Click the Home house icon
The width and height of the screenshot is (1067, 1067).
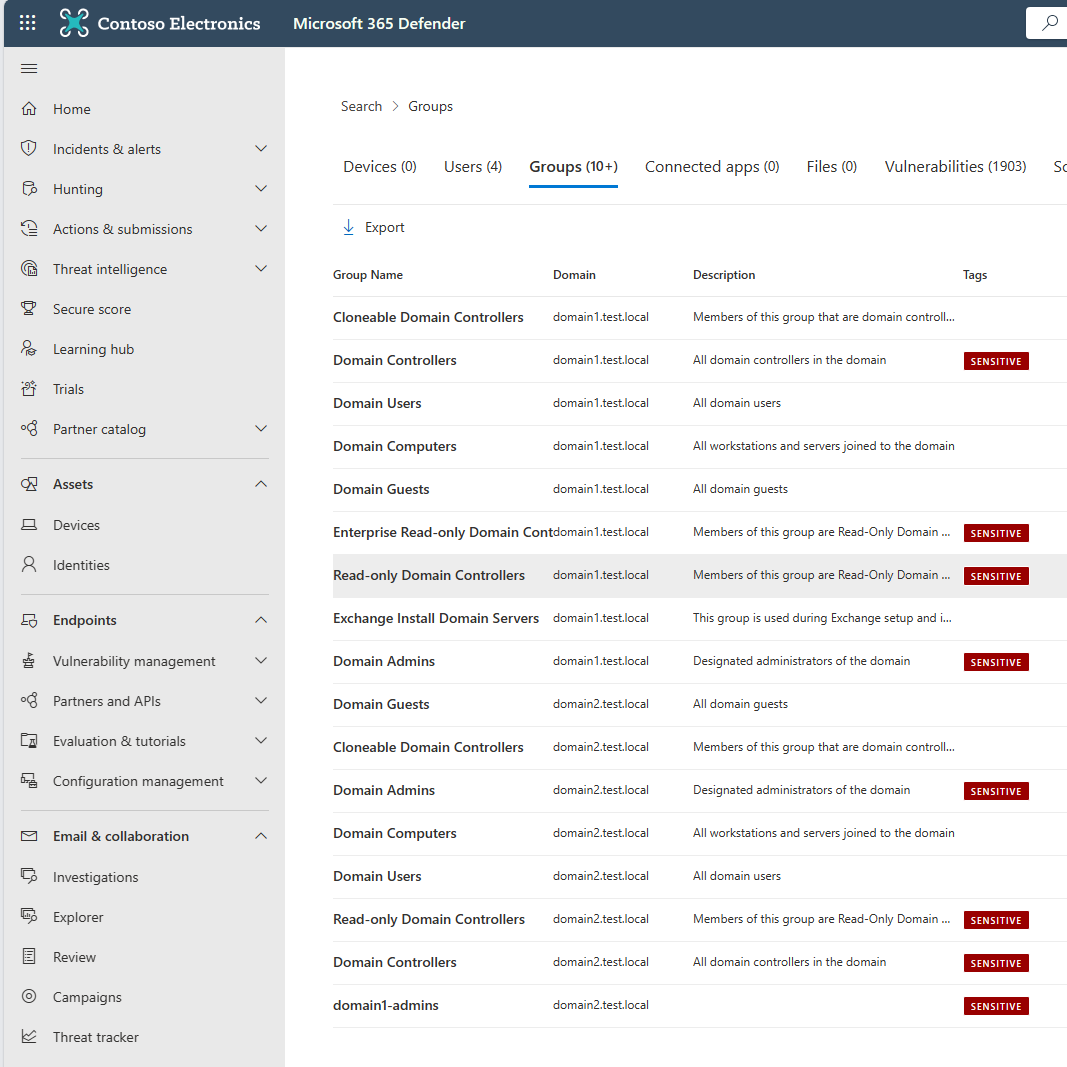click(29, 109)
